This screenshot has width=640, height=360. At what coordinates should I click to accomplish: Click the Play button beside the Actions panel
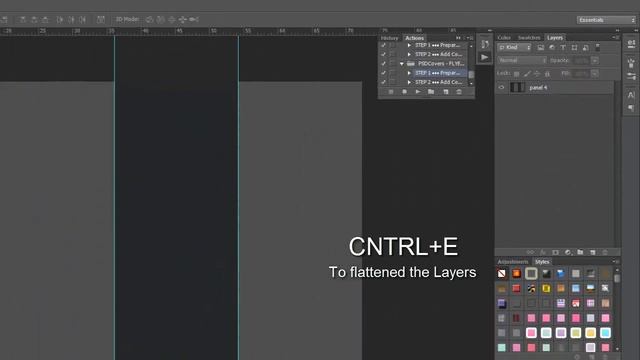tap(484, 58)
